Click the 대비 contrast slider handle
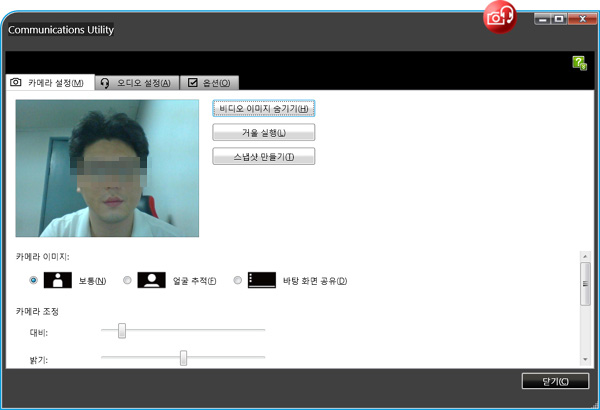Image resolution: width=600 pixels, height=410 pixels. pos(122,331)
